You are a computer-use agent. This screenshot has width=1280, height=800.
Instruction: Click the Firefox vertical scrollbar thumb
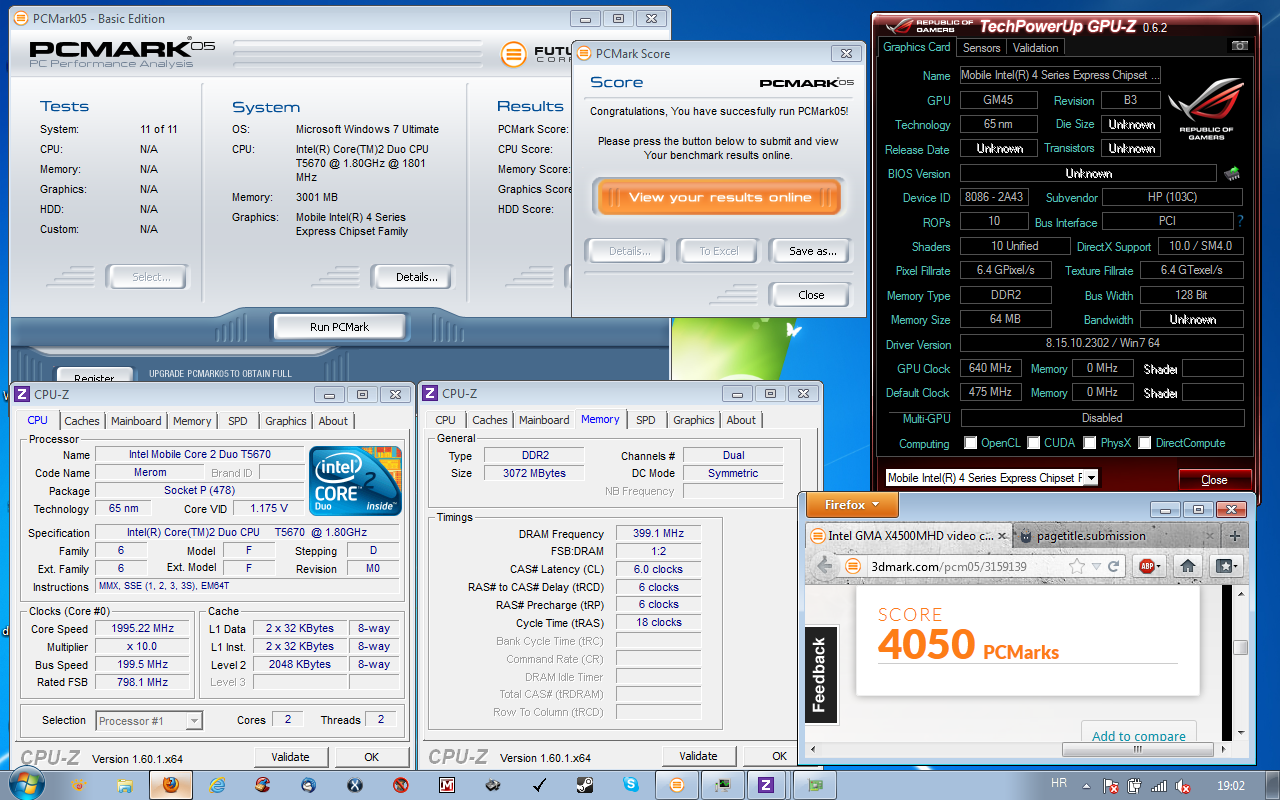(x=1240, y=649)
